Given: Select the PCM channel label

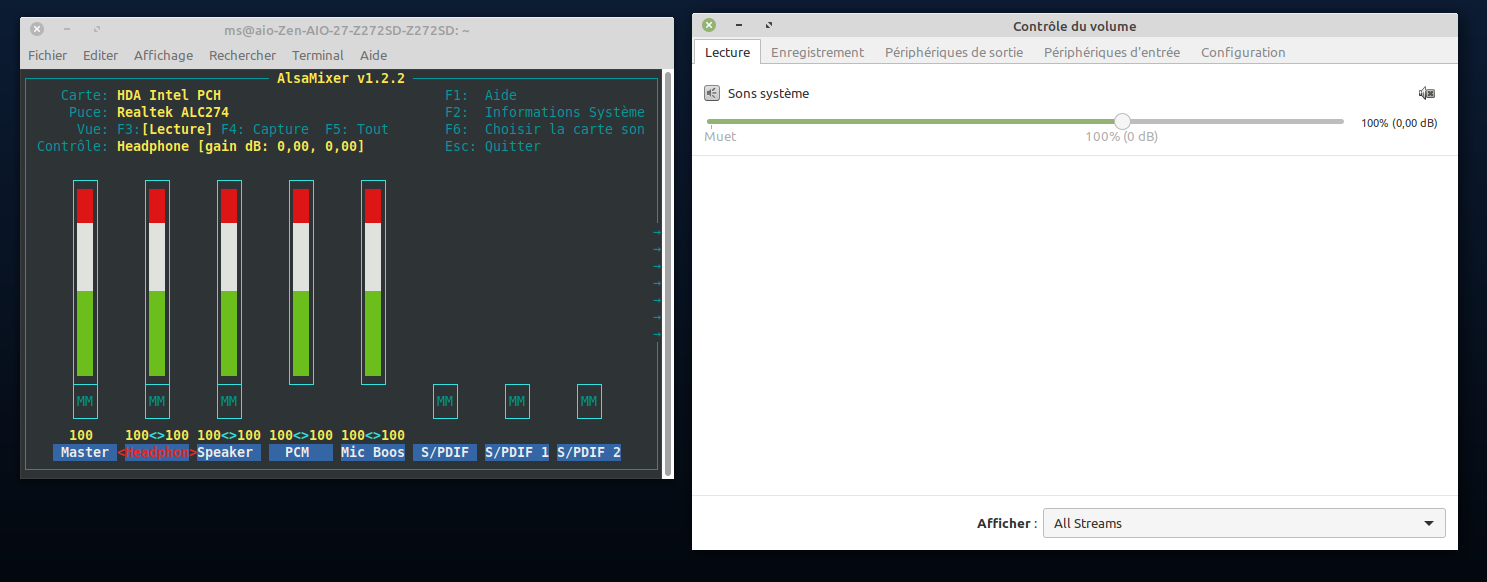Looking at the screenshot, I should tap(297, 452).
